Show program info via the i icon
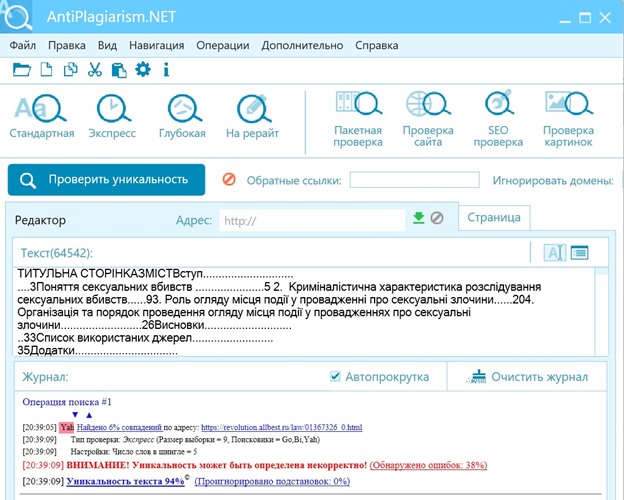Image resolution: width=624 pixels, height=500 pixels. click(x=166, y=70)
